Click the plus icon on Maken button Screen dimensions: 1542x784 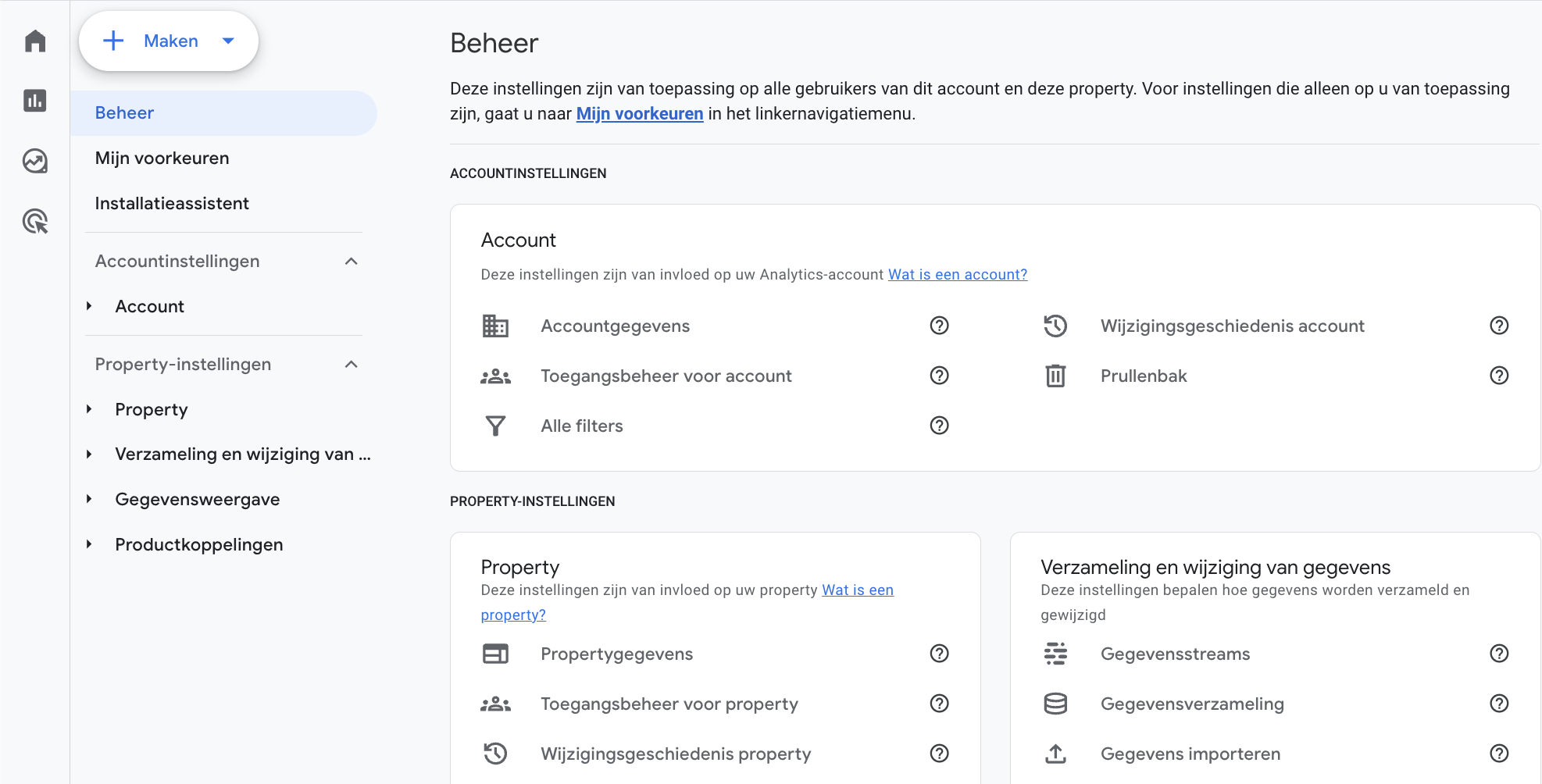click(114, 41)
